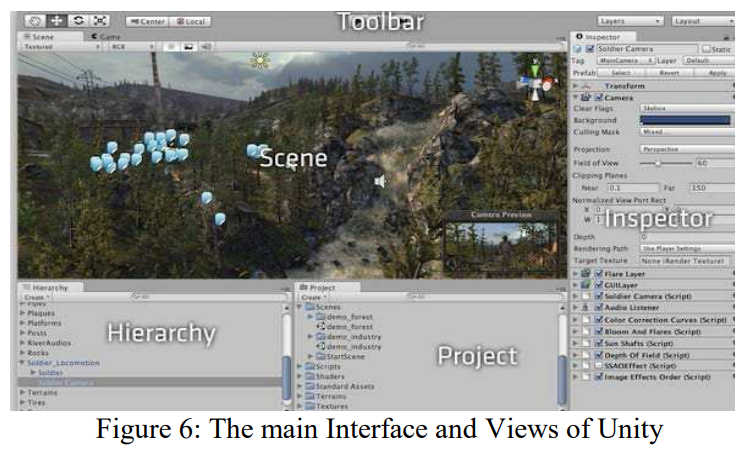740x450 pixels.
Task: Disable the Audio Listener checkbox
Action: (x=599, y=308)
